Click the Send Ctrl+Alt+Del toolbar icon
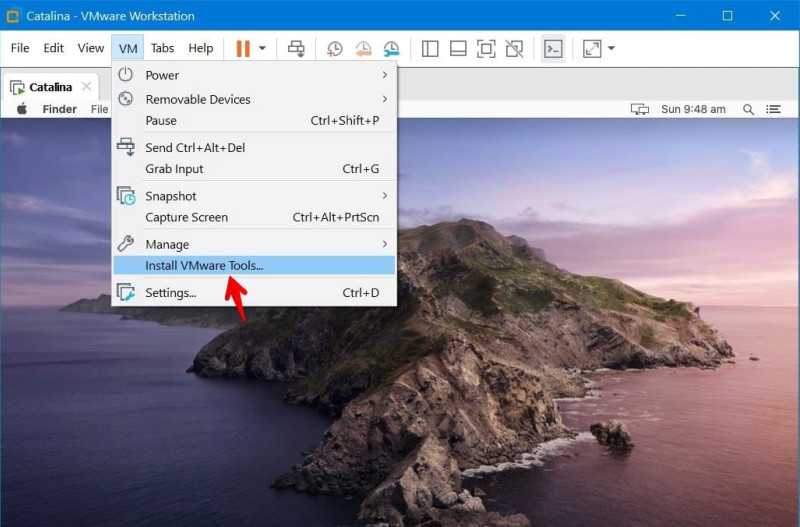The height and width of the screenshot is (527, 800). (296, 48)
